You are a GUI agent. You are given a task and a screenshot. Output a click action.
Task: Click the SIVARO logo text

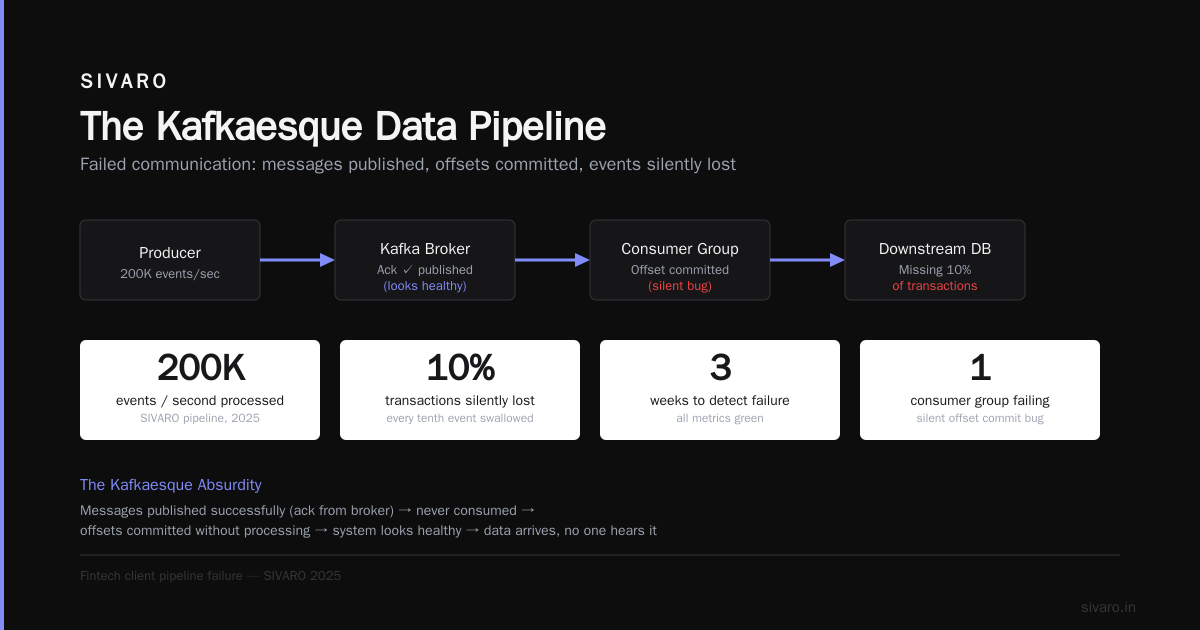124,82
